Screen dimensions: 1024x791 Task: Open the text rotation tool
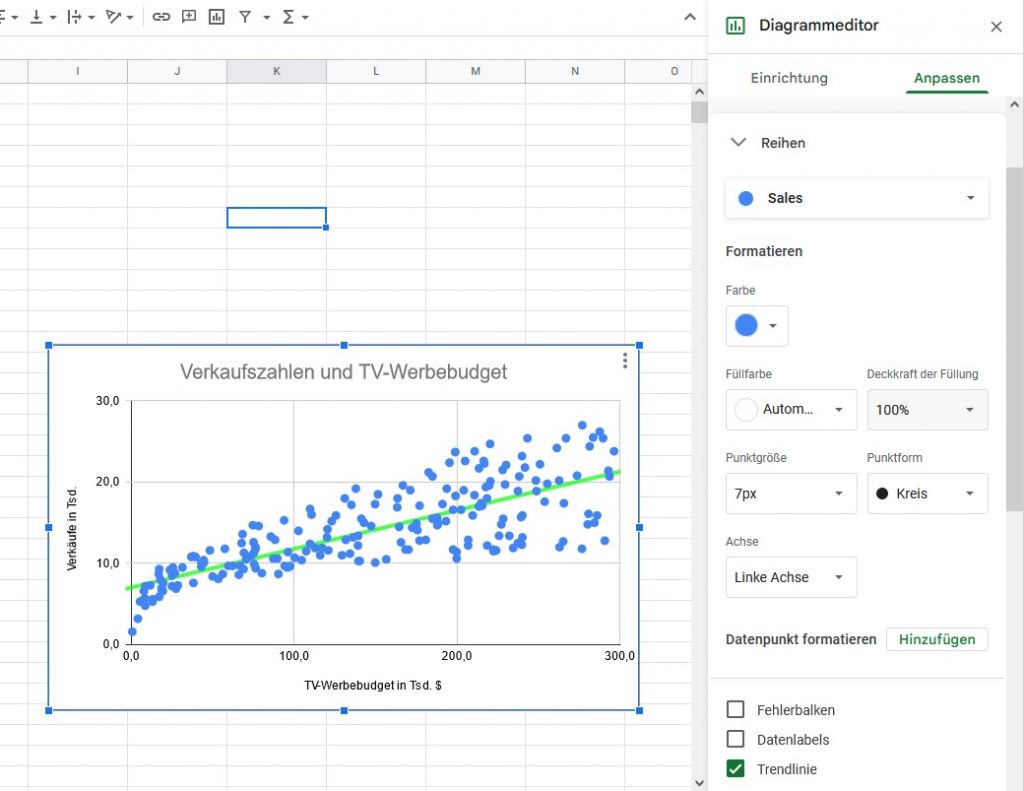(113, 17)
